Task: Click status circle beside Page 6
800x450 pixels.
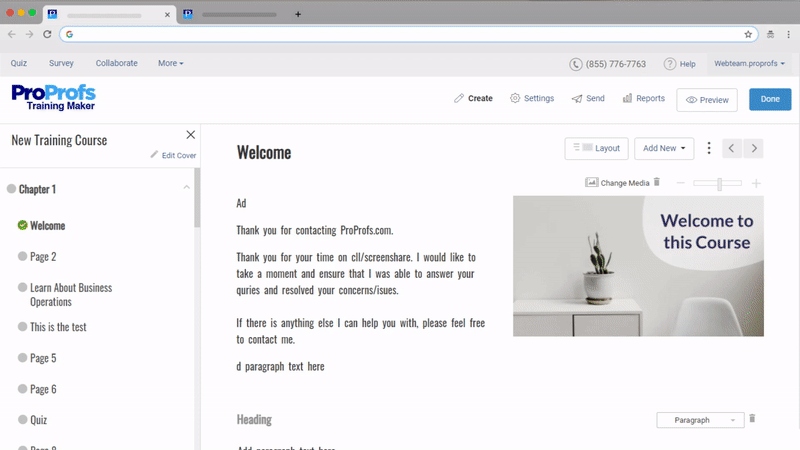Action: (x=22, y=389)
